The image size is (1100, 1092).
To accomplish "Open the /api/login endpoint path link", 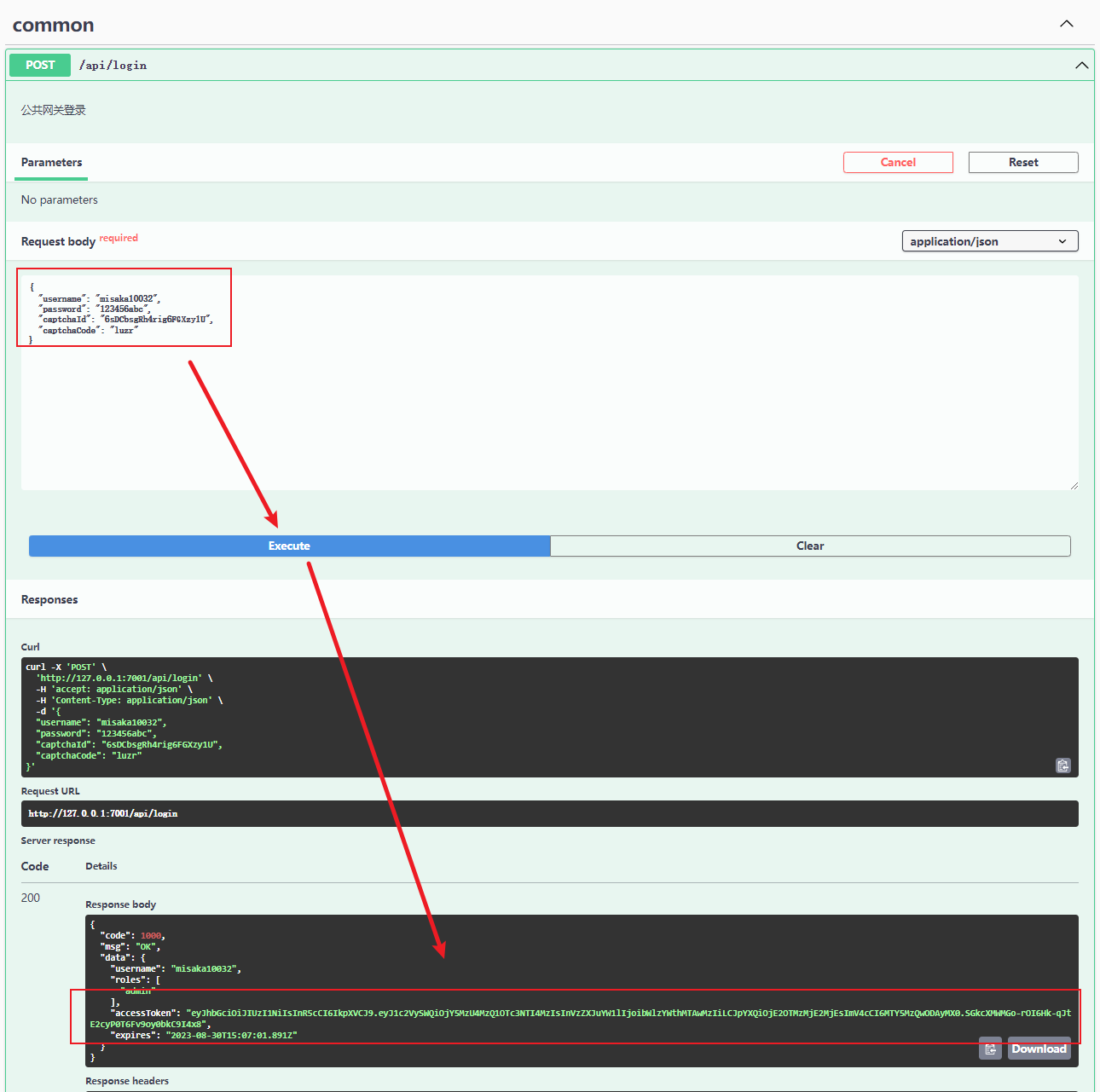I will 113,65.
